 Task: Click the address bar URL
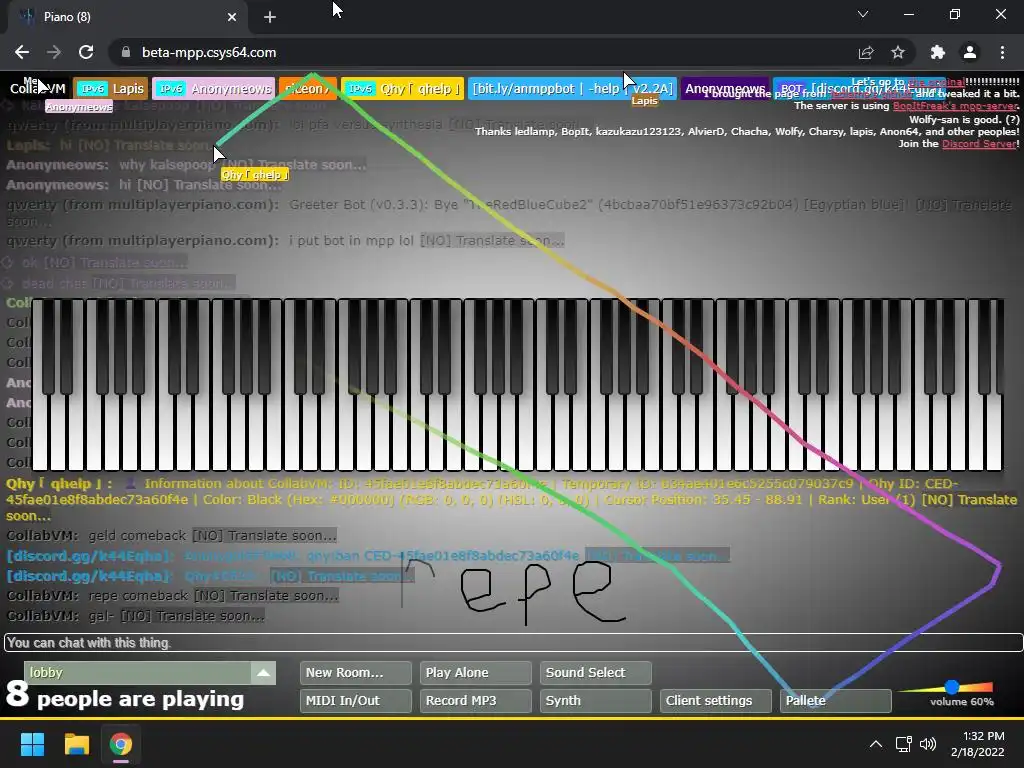[209, 52]
